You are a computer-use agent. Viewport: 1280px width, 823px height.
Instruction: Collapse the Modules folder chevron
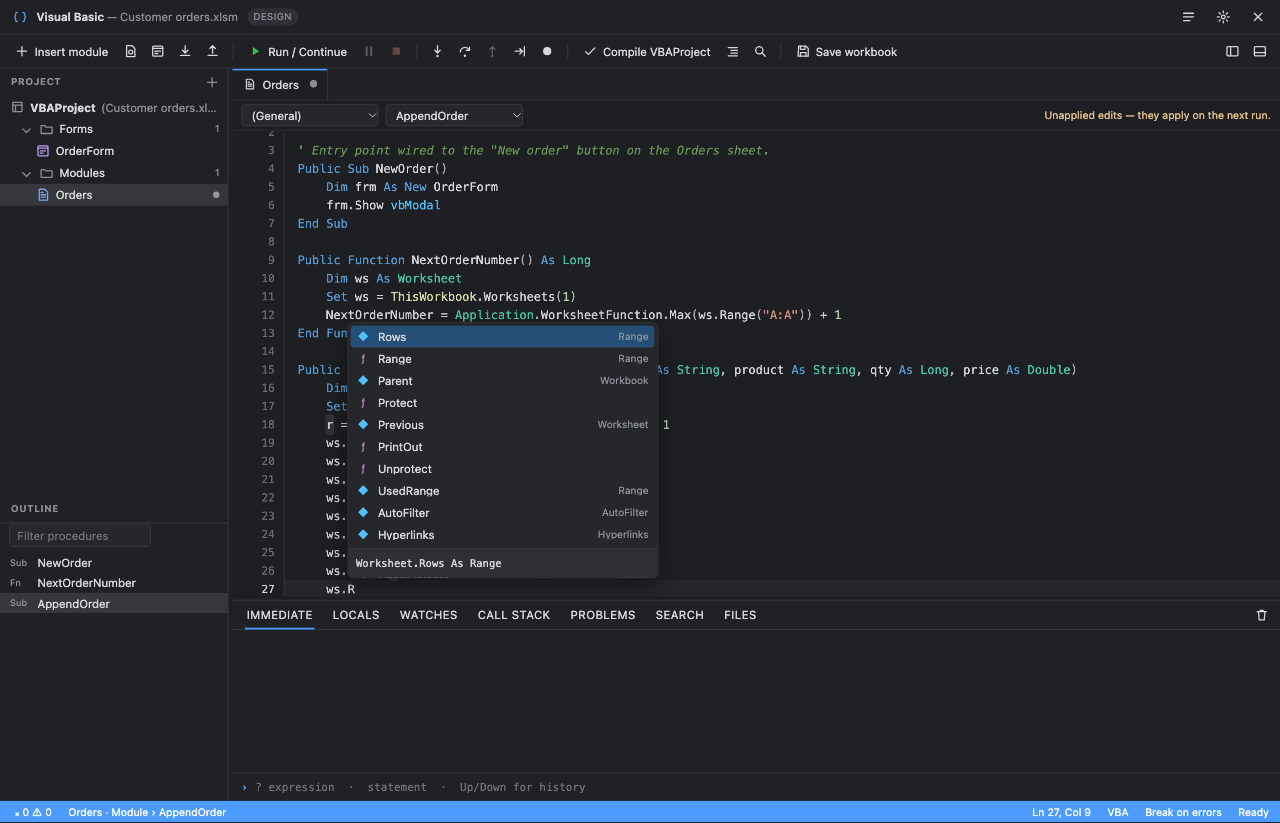pyautogui.click(x=27, y=173)
